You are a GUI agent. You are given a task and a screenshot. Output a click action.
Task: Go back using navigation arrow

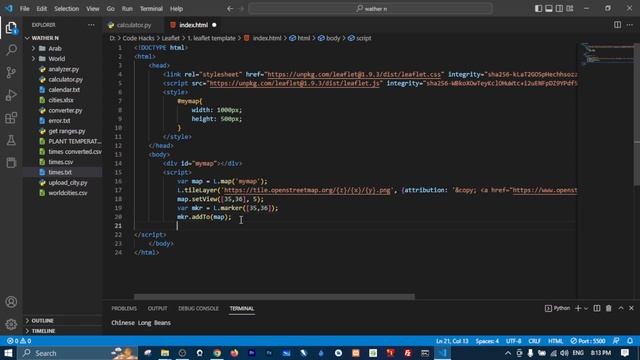point(230,9)
